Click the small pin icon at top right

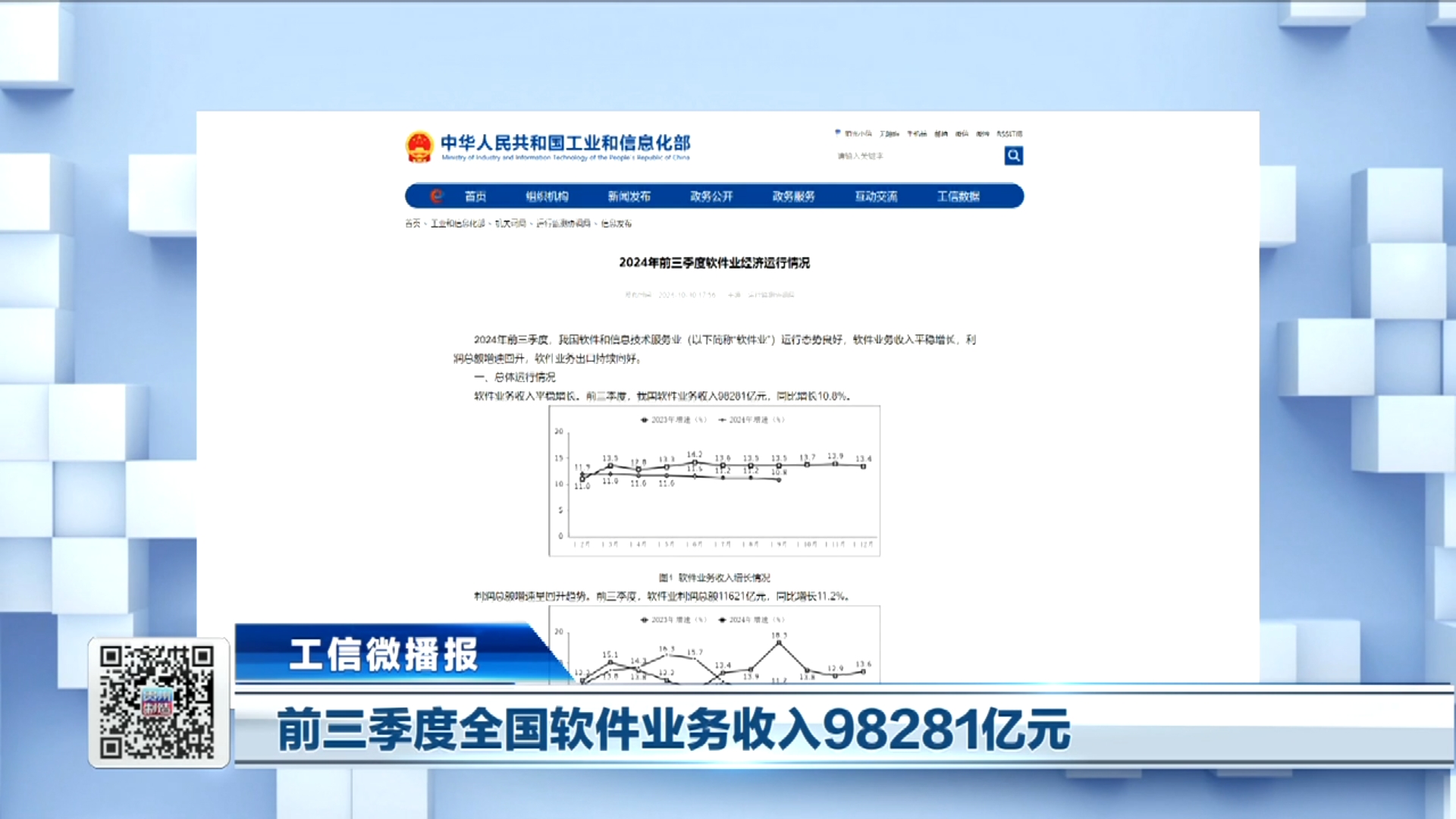point(837,133)
